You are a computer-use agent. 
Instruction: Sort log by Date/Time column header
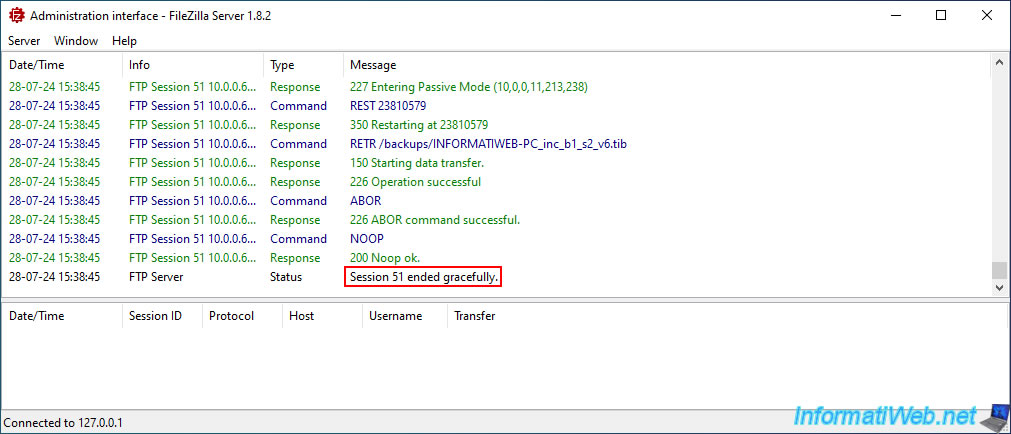(62, 65)
